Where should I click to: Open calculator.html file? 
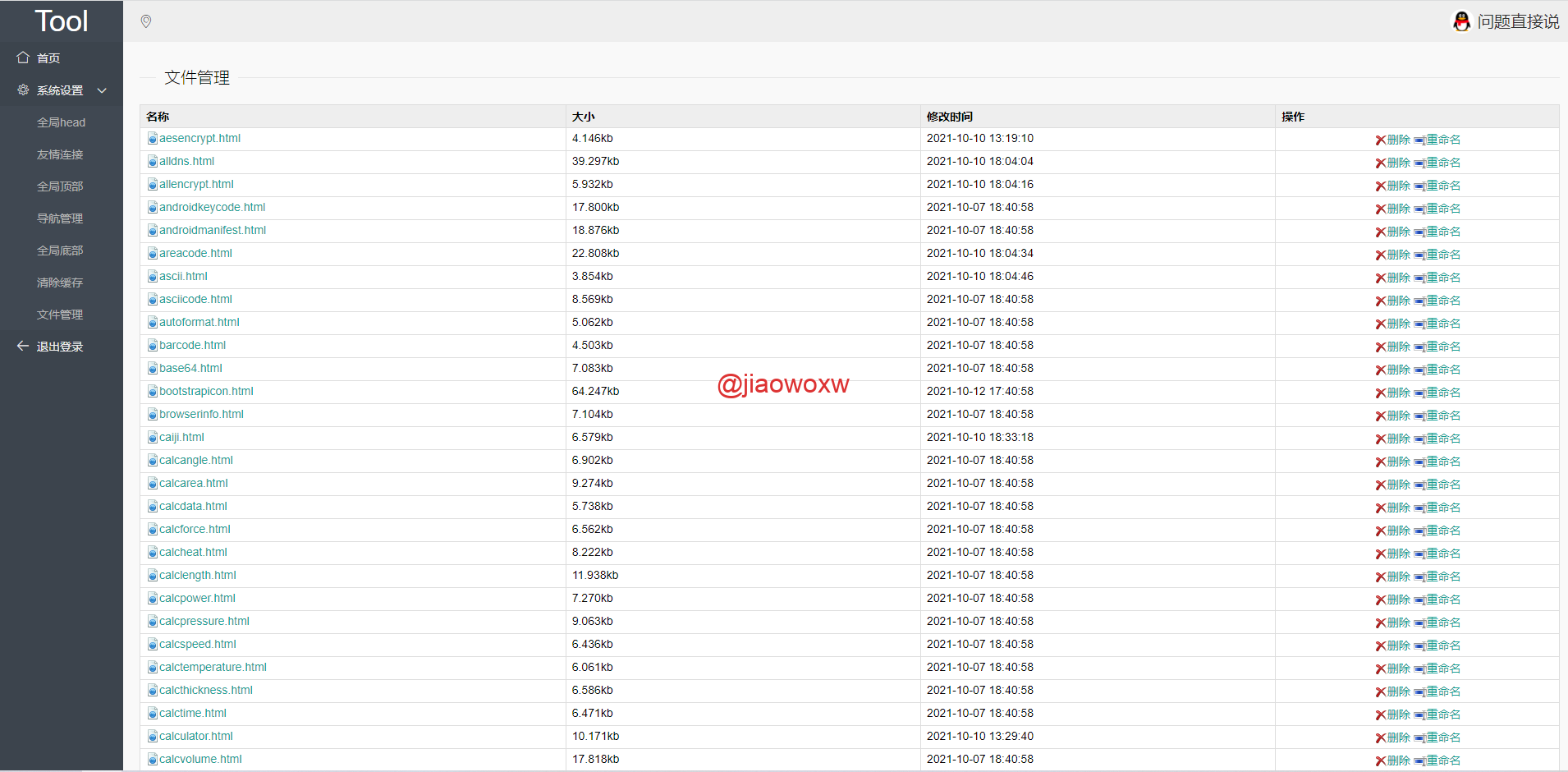[196, 736]
